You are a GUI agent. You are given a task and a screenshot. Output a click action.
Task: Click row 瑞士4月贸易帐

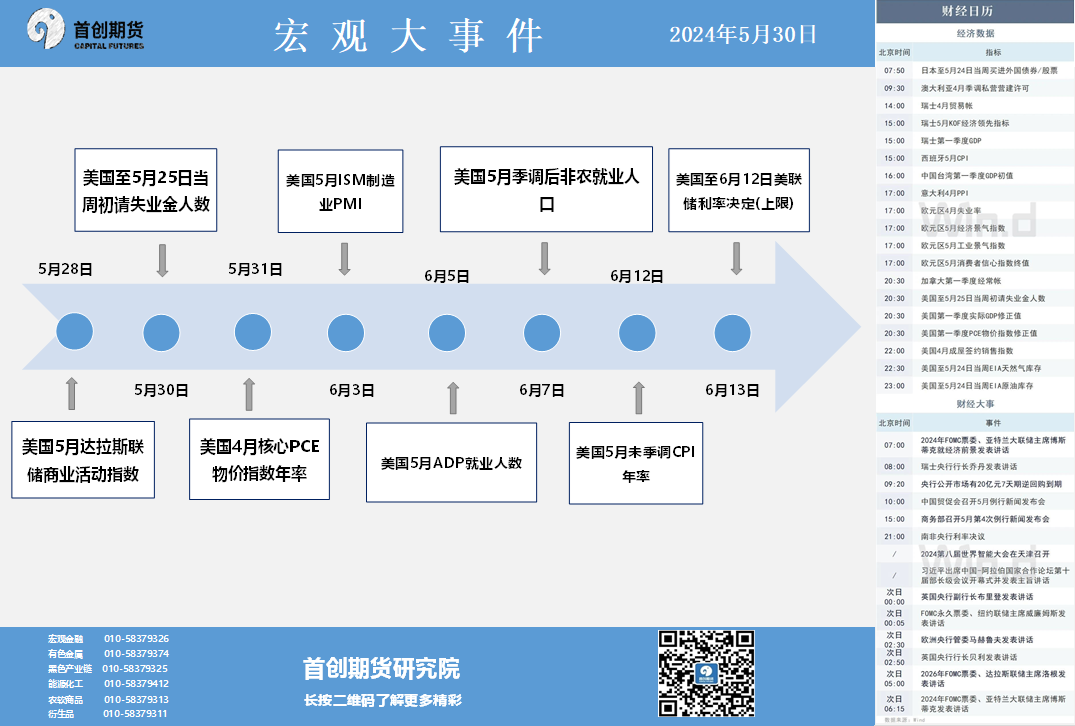click(x=976, y=106)
